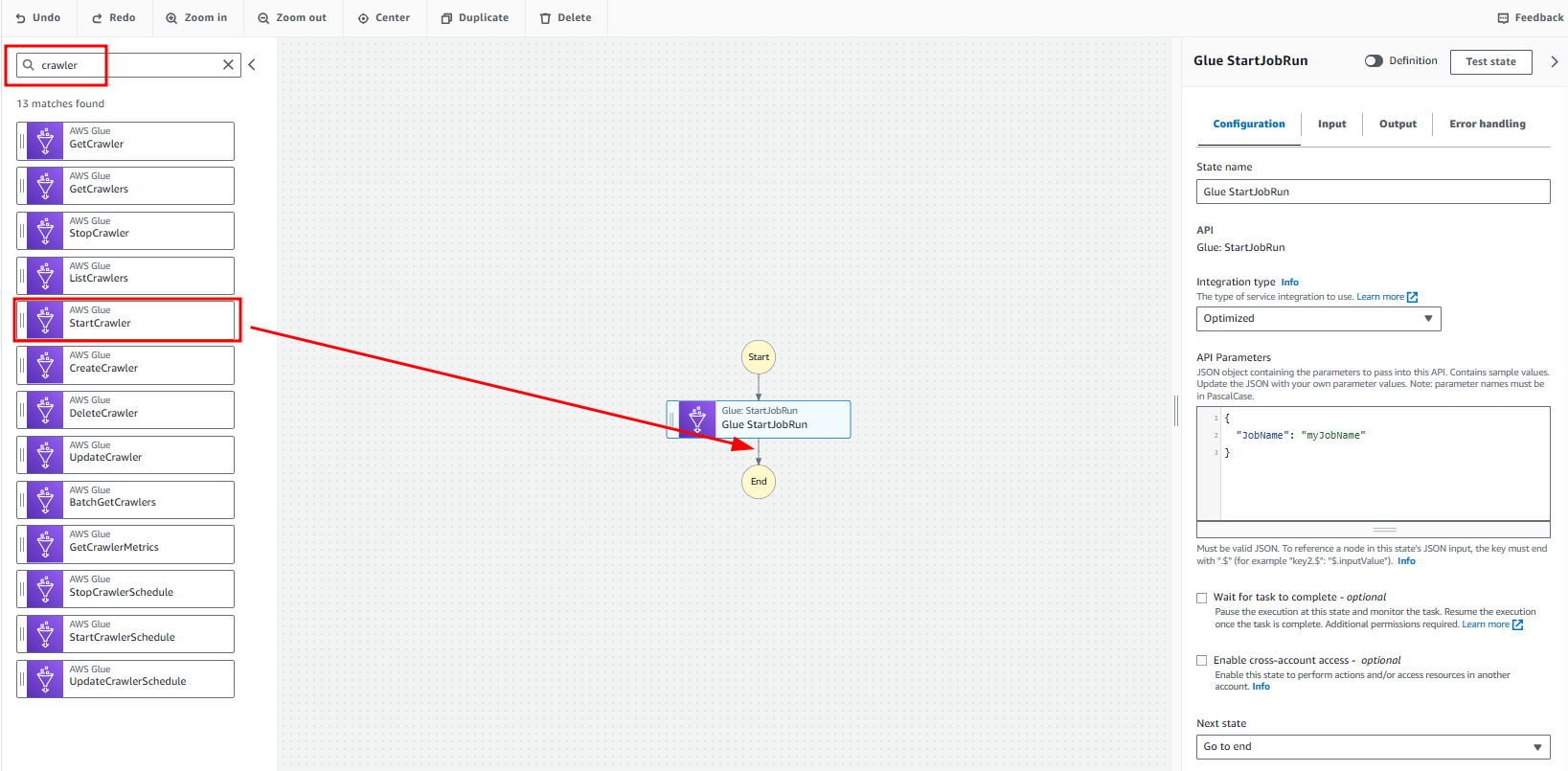Click the Feedback icon at top right
The image size is (1568, 771).
pyautogui.click(x=1503, y=18)
